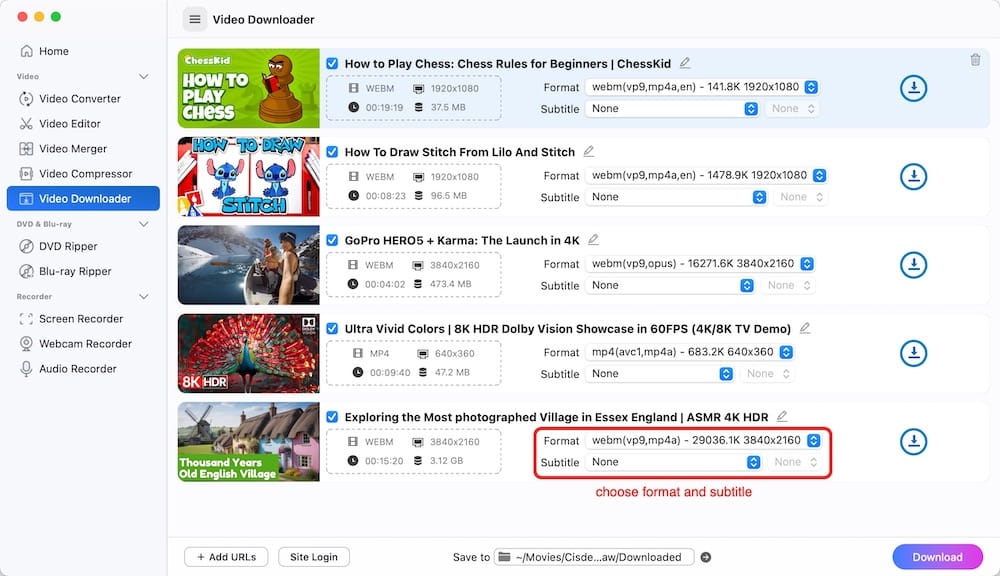Image resolution: width=1000 pixels, height=576 pixels.
Task: Download the Ultra Vivid Colors video via round button
Action: point(913,353)
